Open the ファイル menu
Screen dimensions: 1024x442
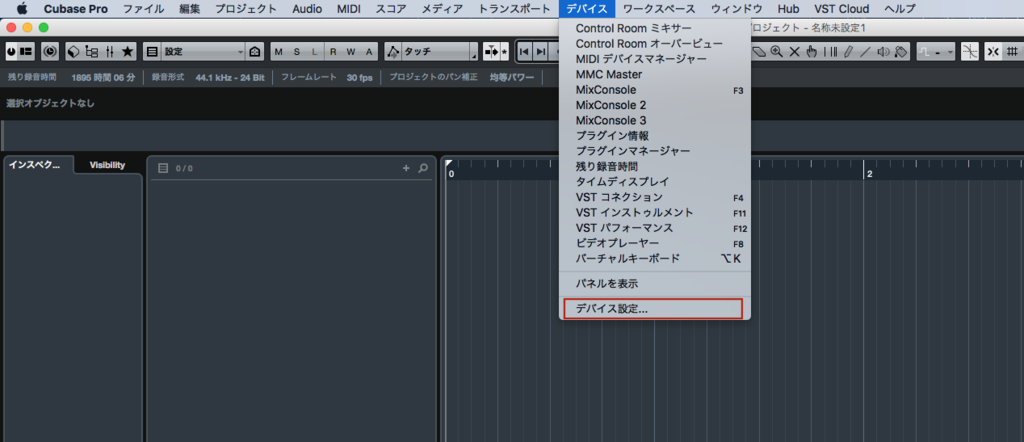[x=144, y=9]
